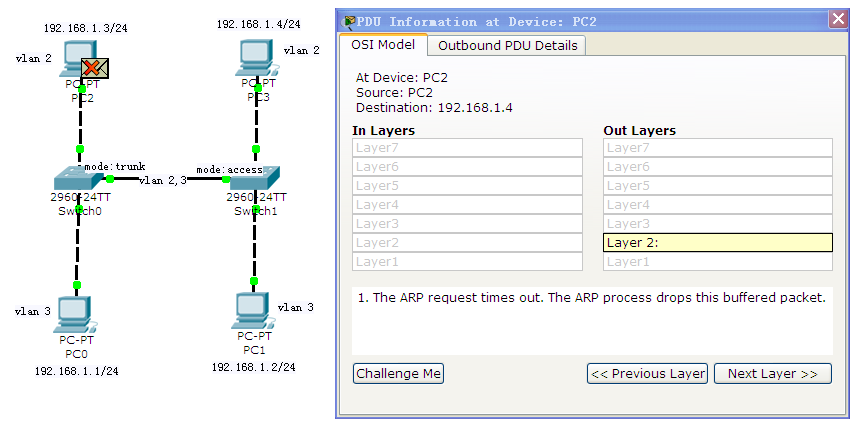Select the Switch1 device icon
859x432 pixels.
[254, 180]
